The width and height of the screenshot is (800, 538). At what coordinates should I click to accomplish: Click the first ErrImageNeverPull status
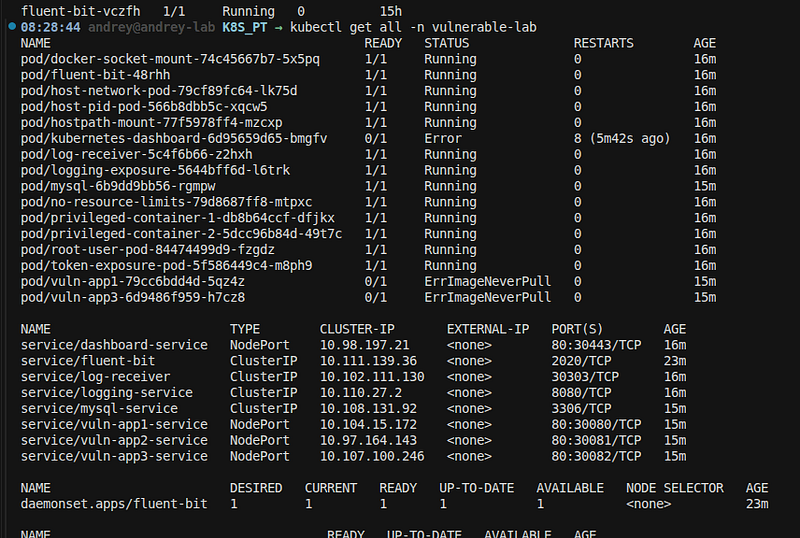(x=487, y=282)
